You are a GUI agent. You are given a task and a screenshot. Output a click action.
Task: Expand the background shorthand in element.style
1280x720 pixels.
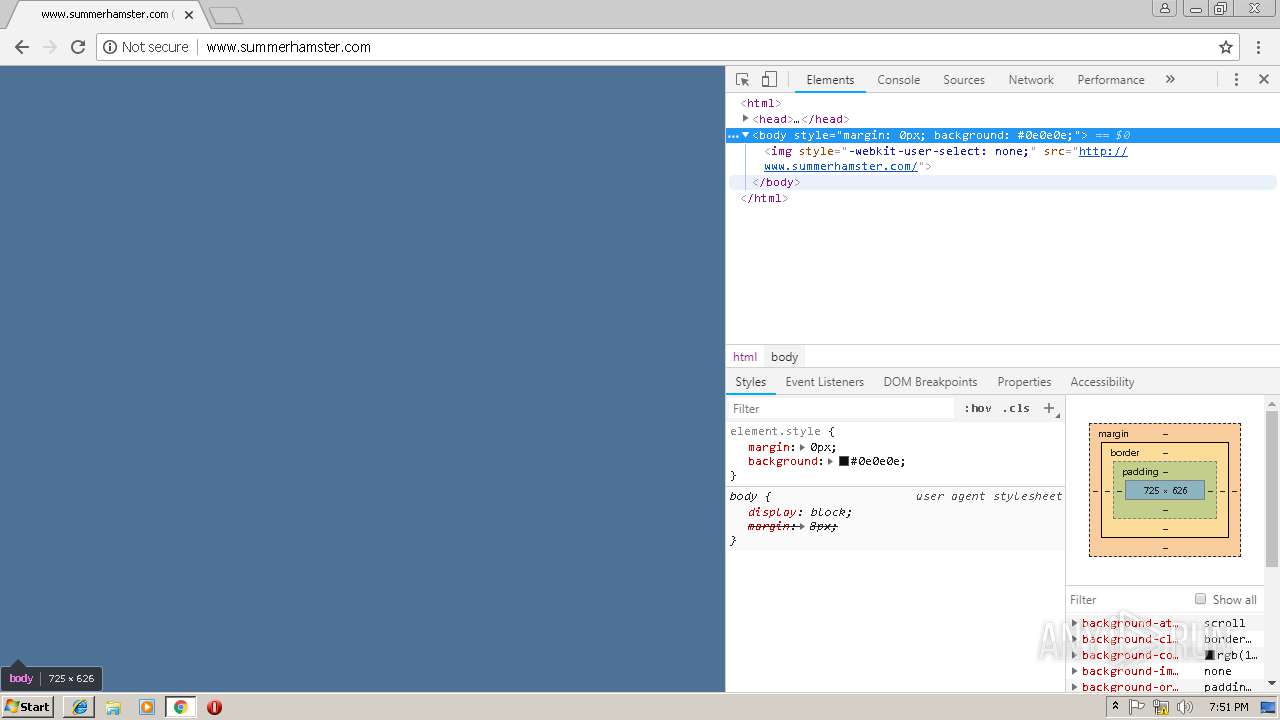[x=830, y=462]
